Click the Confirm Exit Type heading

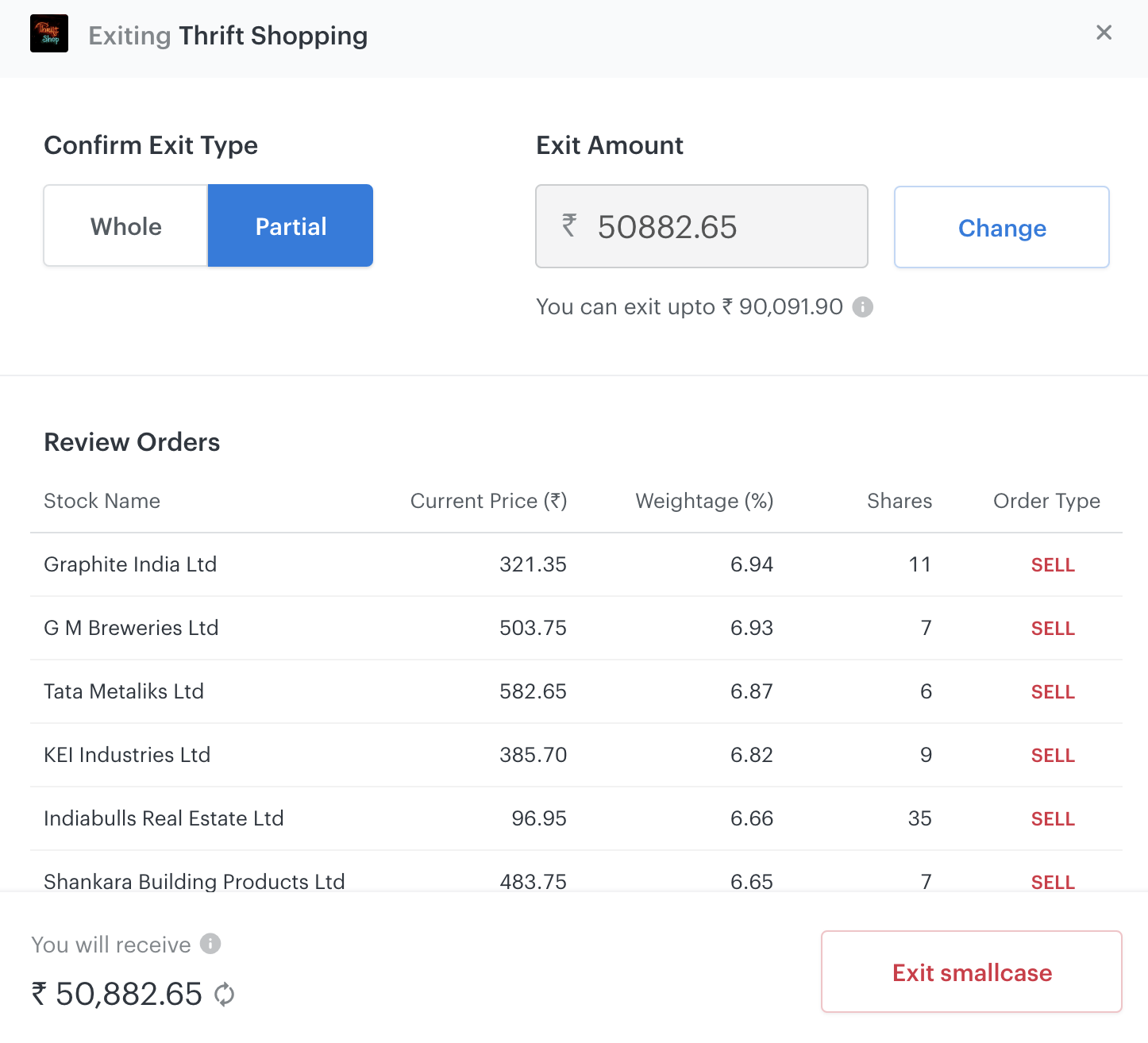pos(151,145)
